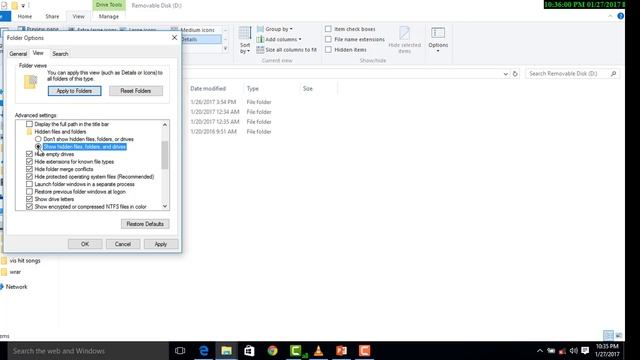Open Chrome from taskbar

272,351
